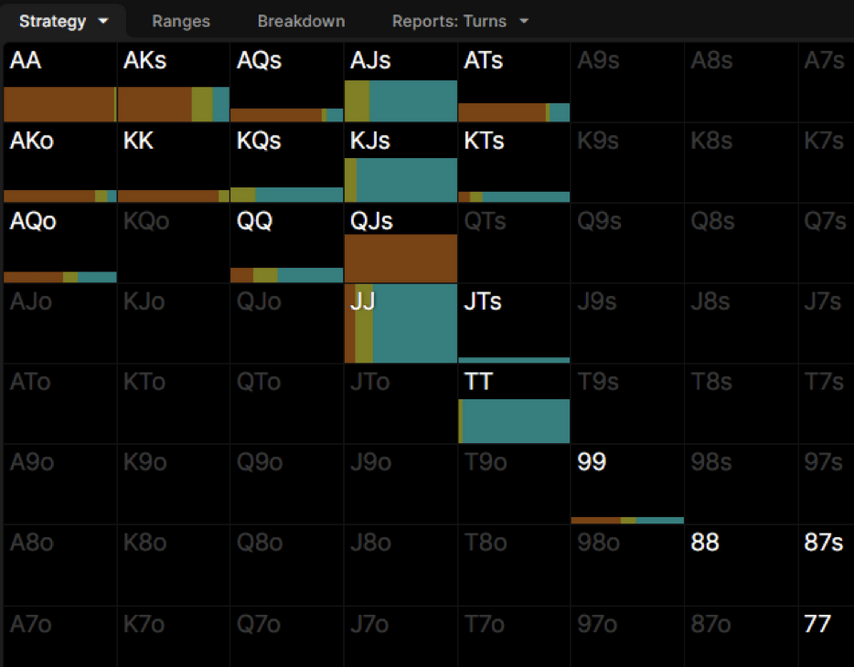854x667 pixels.
Task: Select the 88 hand cell
Action: 740,565
